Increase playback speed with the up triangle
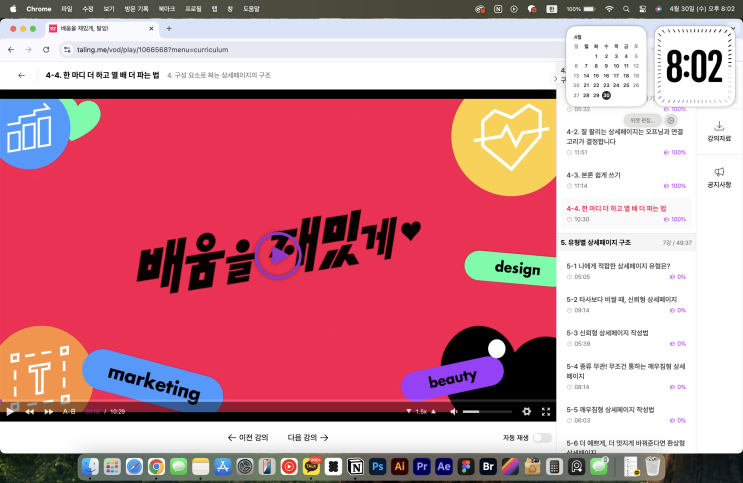 click(433, 411)
